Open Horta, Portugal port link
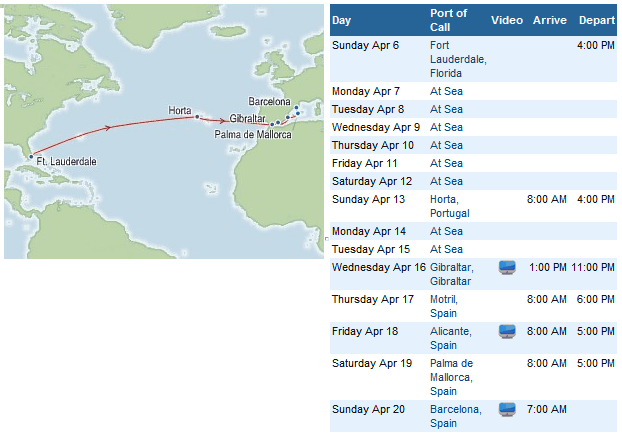 [449, 206]
